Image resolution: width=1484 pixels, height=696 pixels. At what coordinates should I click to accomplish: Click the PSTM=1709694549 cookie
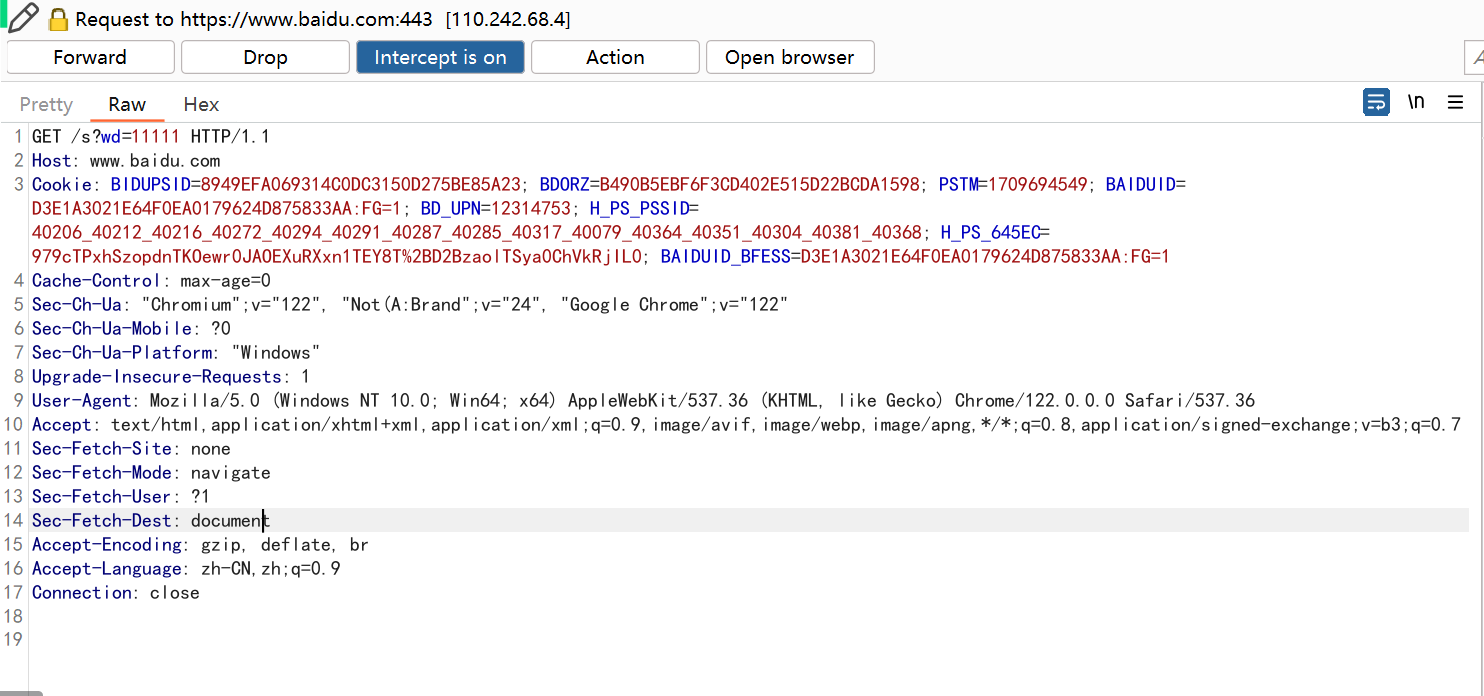pos(1013,185)
